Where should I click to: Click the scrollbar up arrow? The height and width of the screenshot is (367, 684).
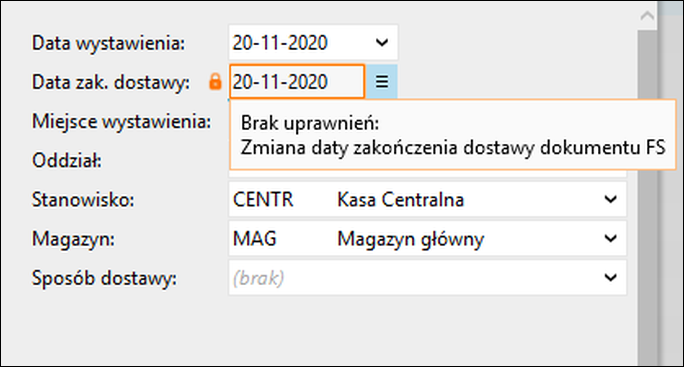647,17
